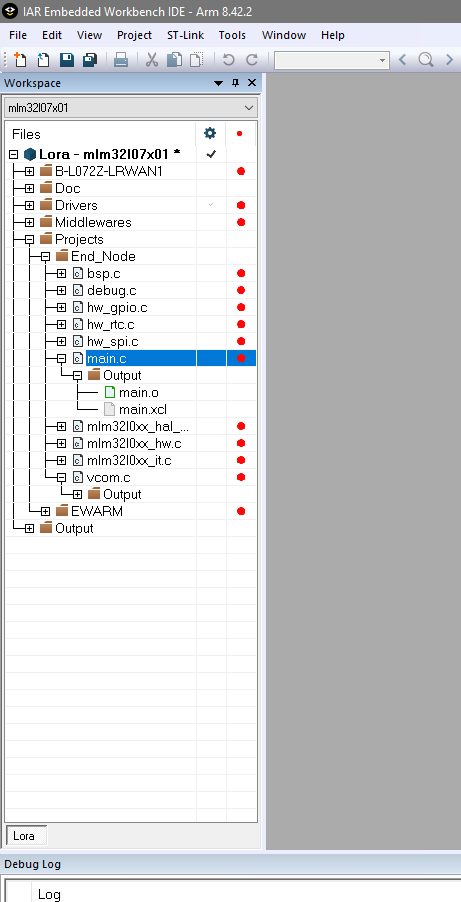Click the Undo toolbar icon

[x=228, y=59]
